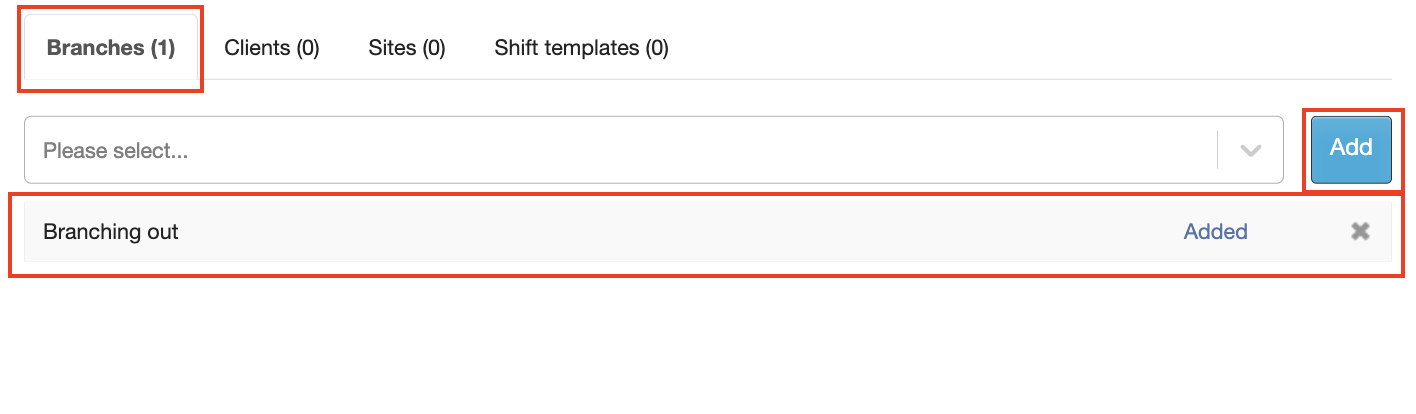This screenshot has height=414, width=1416.
Task: Click the Sites tab heading
Action: point(406,48)
